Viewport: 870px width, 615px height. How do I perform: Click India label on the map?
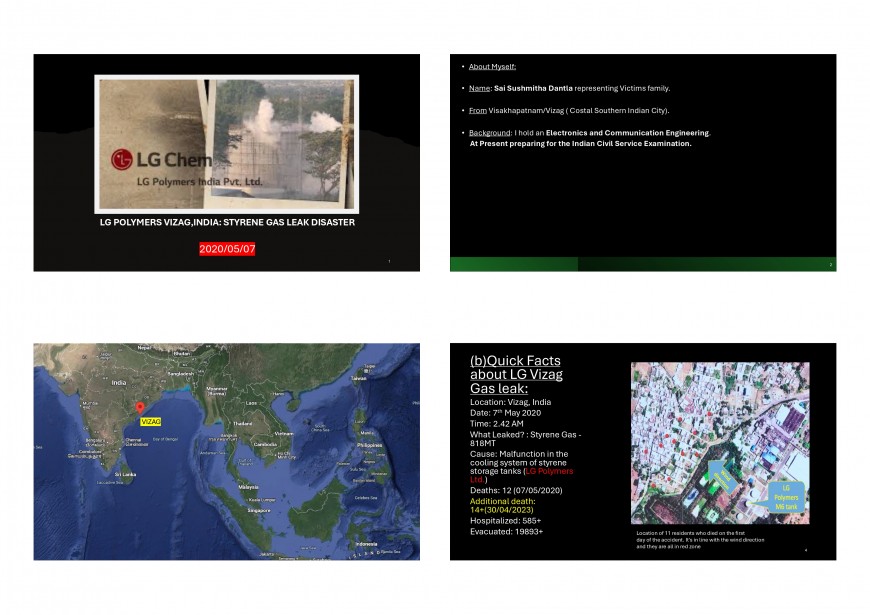(119, 383)
